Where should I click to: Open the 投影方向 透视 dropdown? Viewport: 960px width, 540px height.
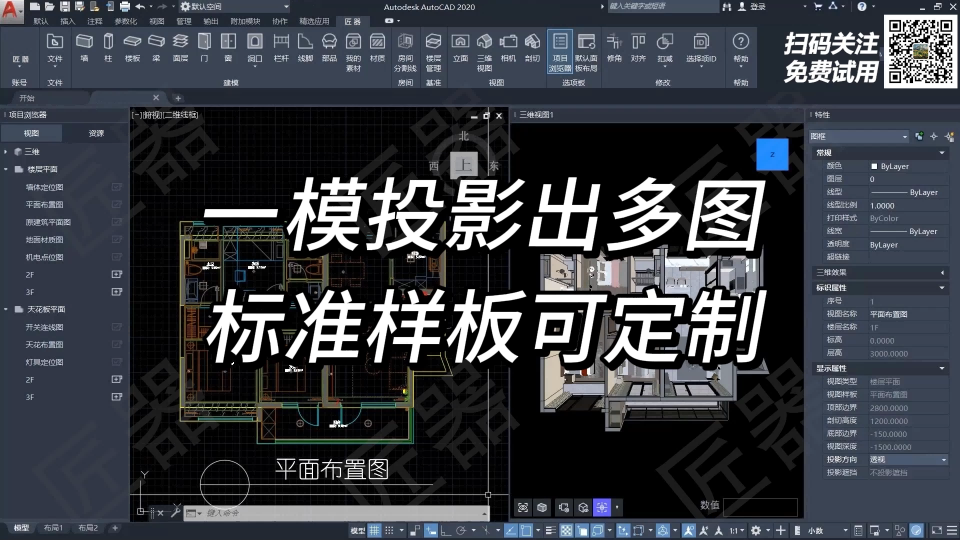pos(908,459)
